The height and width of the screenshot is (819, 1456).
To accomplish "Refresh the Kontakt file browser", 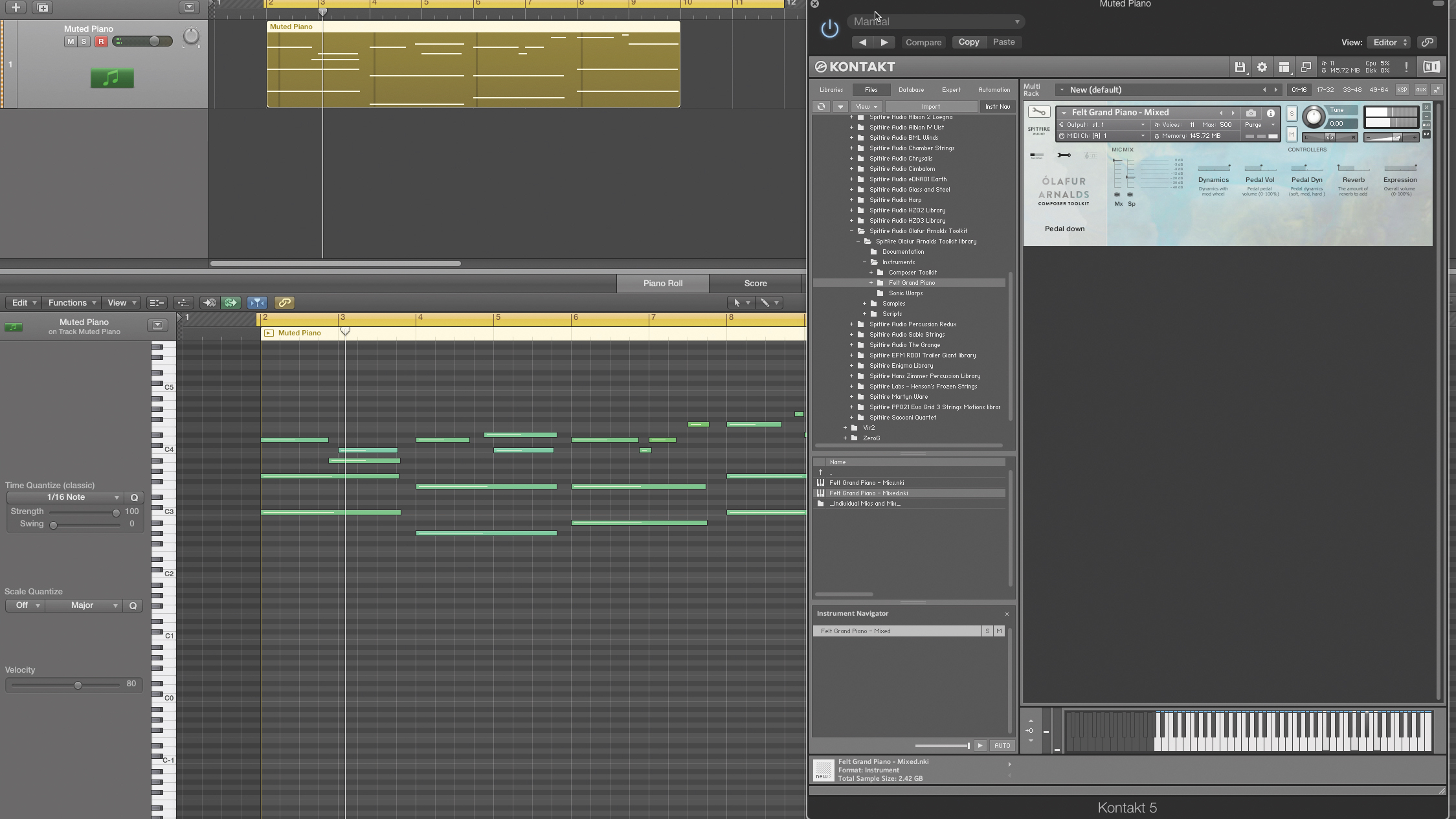I will (x=821, y=106).
